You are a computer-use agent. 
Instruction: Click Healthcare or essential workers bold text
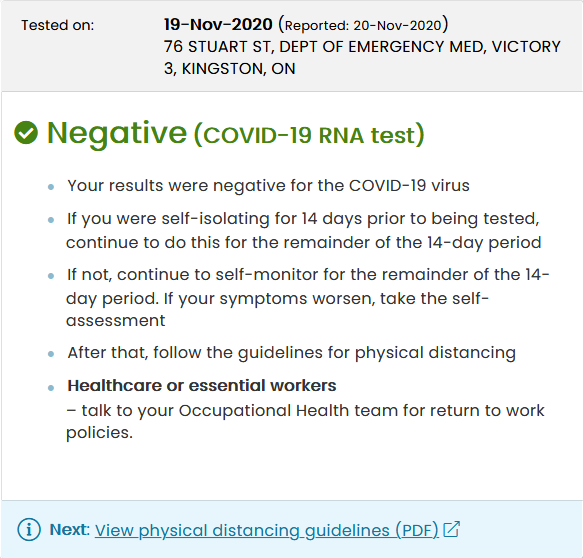point(202,386)
